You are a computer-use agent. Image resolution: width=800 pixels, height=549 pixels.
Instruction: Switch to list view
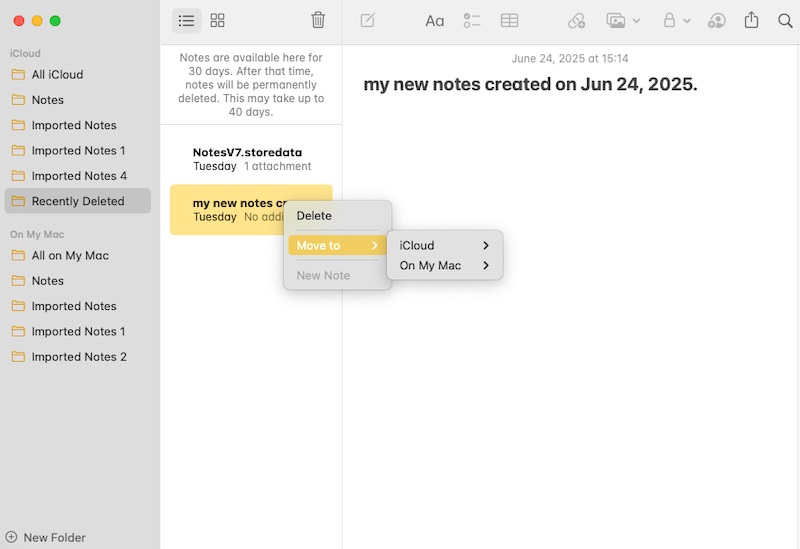tap(186, 21)
